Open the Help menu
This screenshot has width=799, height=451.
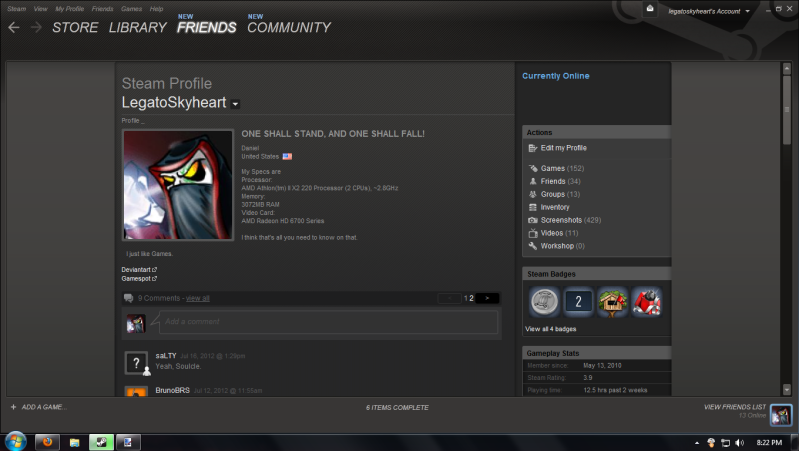(x=156, y=9)
